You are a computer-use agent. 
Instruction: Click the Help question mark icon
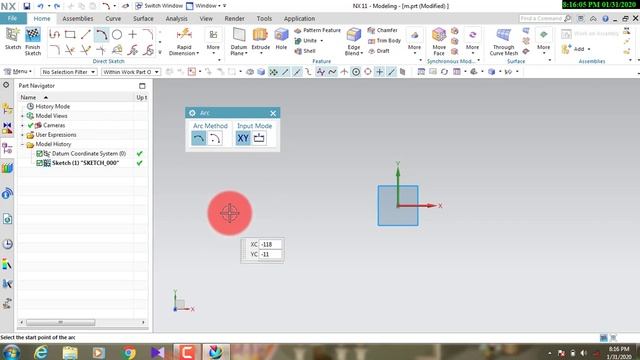point(605,19)
